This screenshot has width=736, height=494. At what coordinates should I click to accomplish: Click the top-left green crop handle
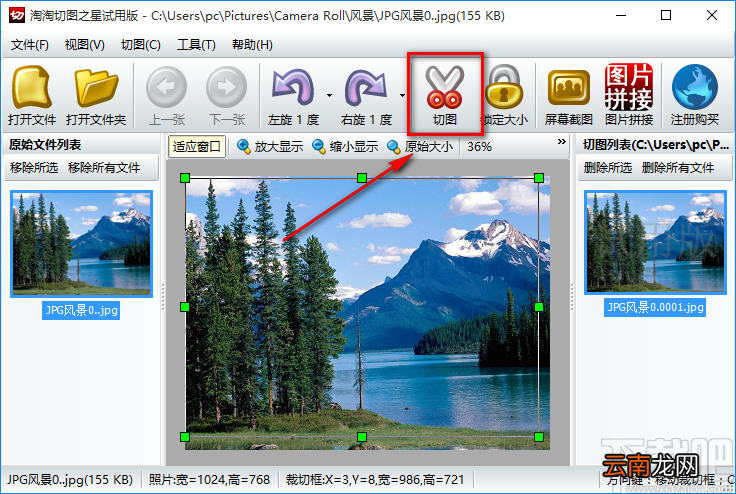[x=185, y=178]
